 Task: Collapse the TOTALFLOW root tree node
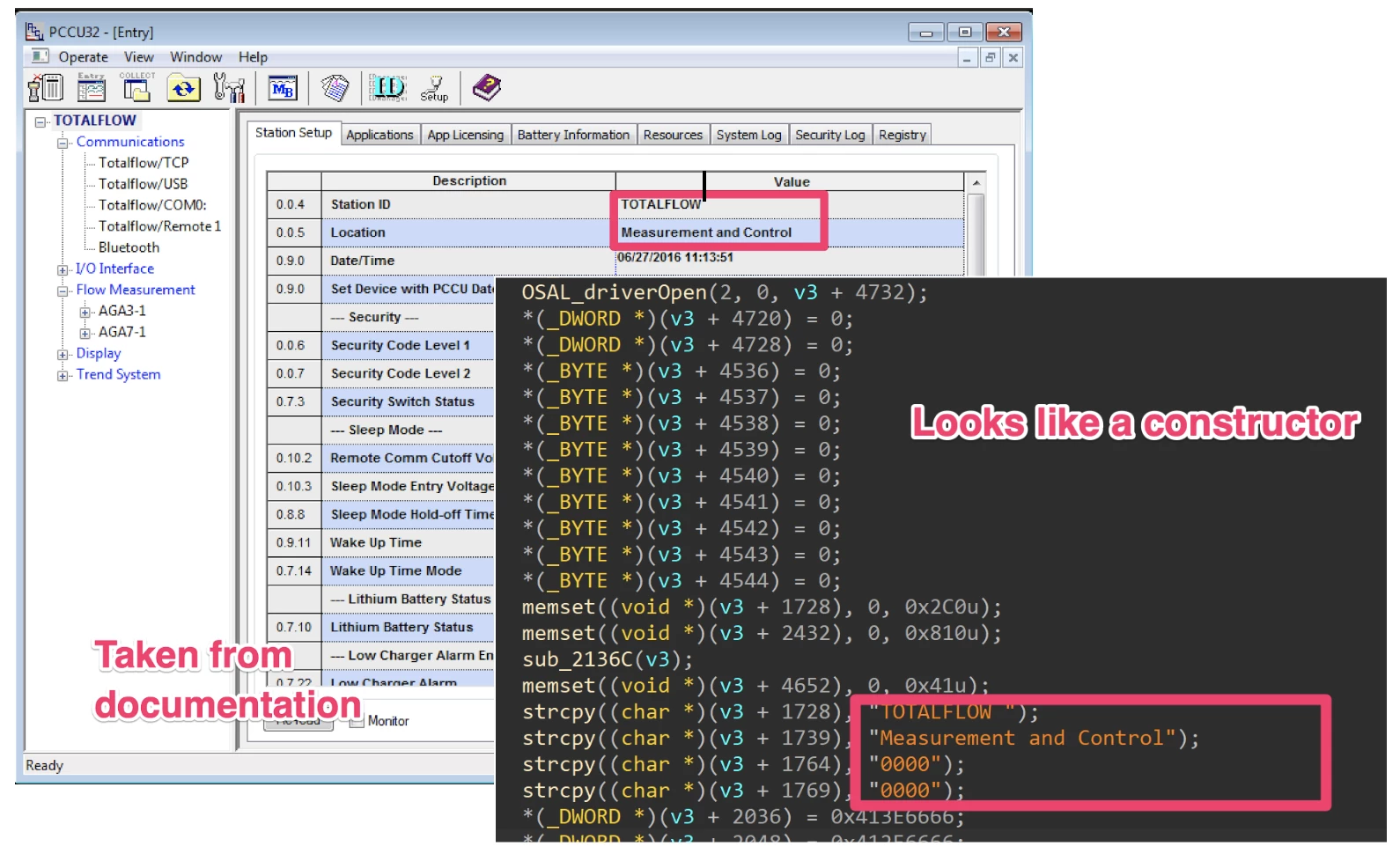[41, 121]
